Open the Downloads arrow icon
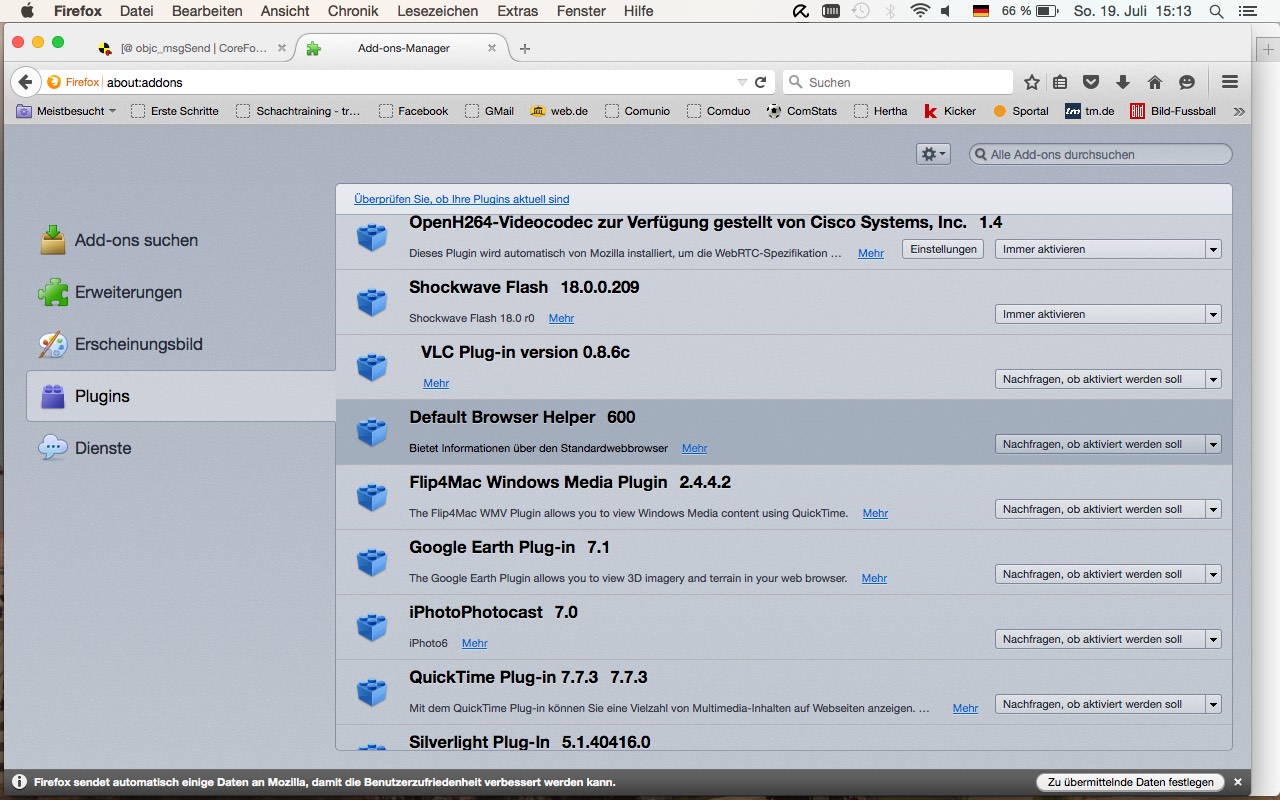Viewport: 1280px width, 800px height. pos(1122,82)
